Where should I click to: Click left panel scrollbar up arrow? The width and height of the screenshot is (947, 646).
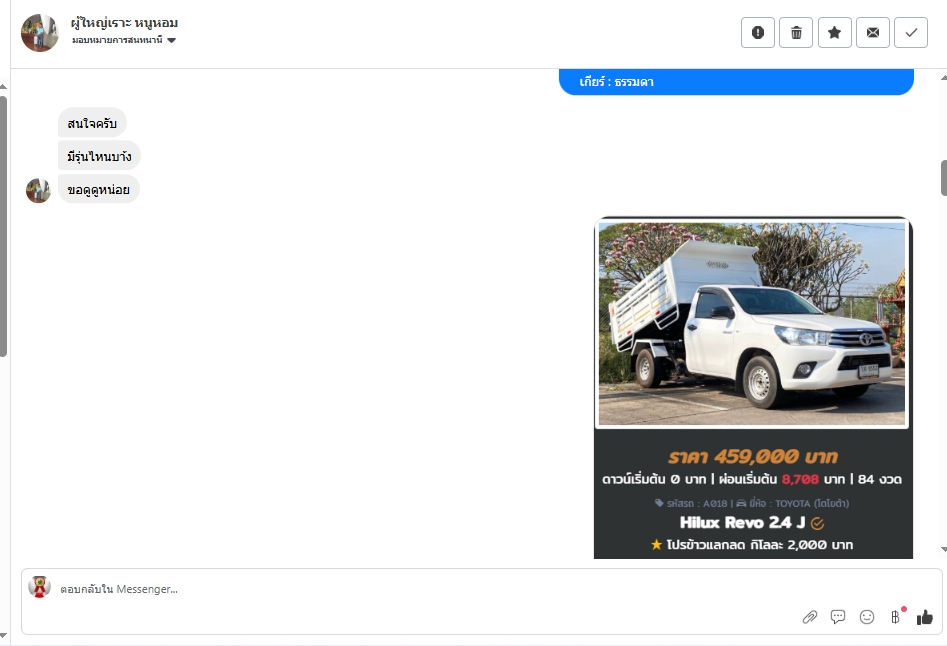4,87
